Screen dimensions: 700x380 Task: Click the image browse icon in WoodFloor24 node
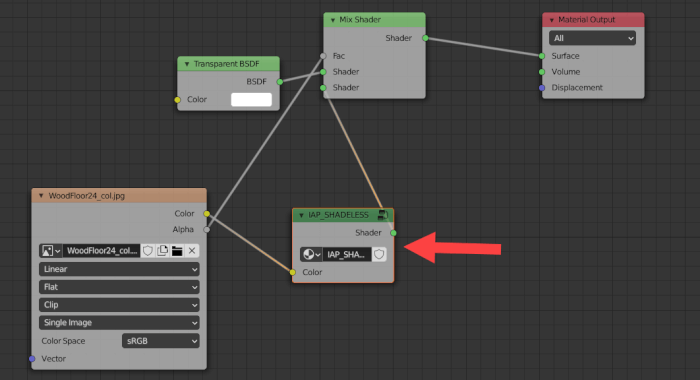point(51,251)
